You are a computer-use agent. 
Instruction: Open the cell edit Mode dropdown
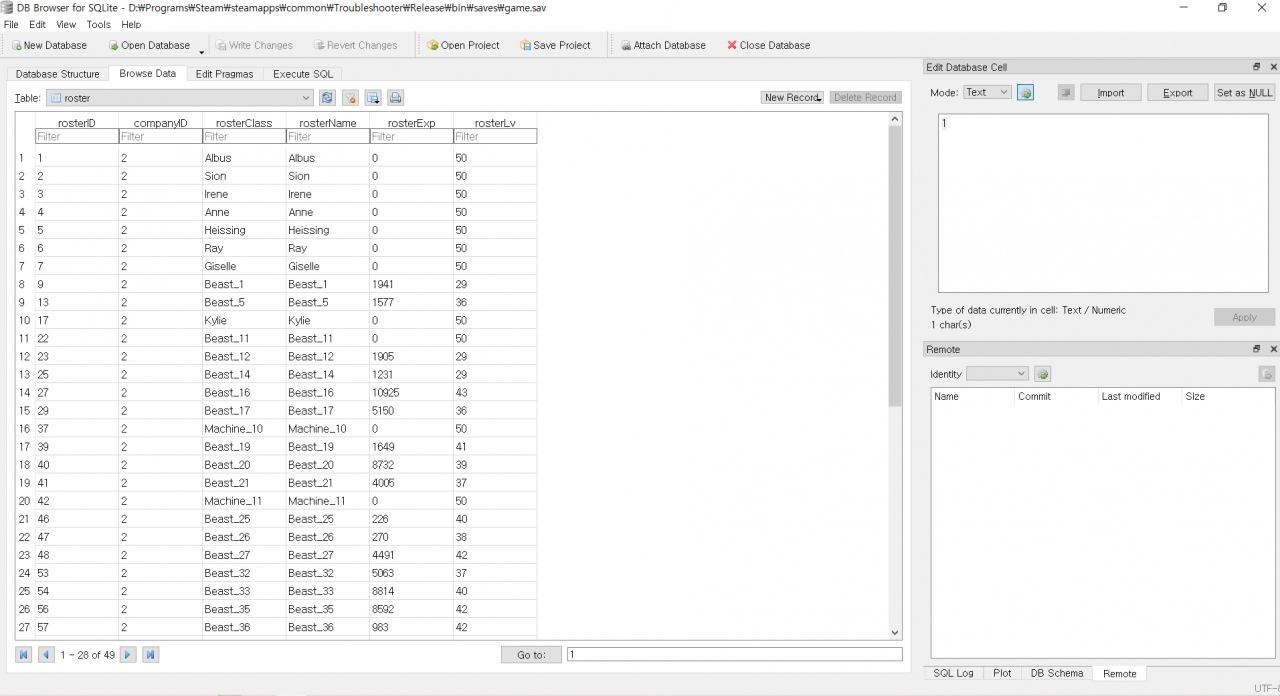pyautogui.click(x=987, y=92)
